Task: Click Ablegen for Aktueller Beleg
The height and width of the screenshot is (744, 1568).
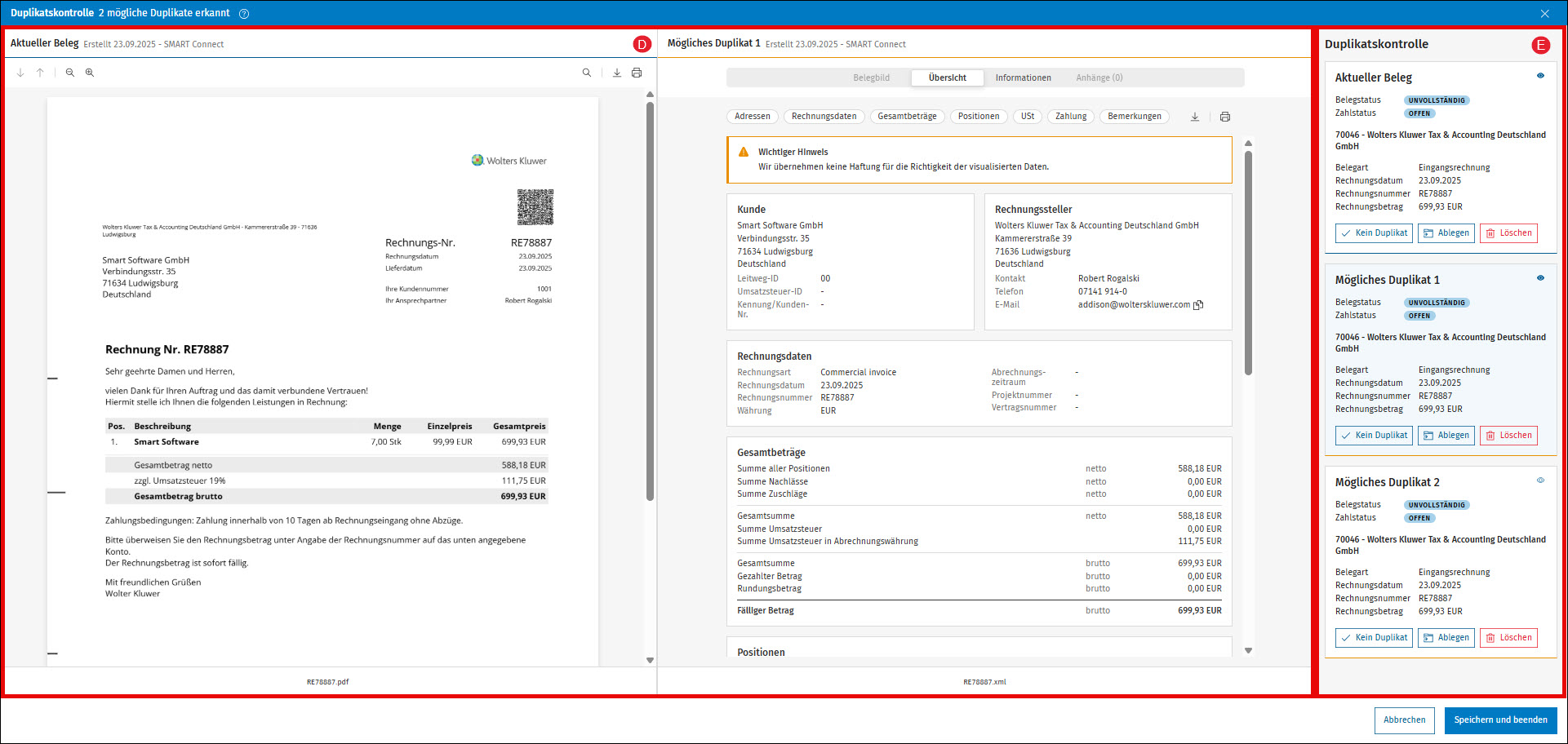Action: tap(1446, 233)
